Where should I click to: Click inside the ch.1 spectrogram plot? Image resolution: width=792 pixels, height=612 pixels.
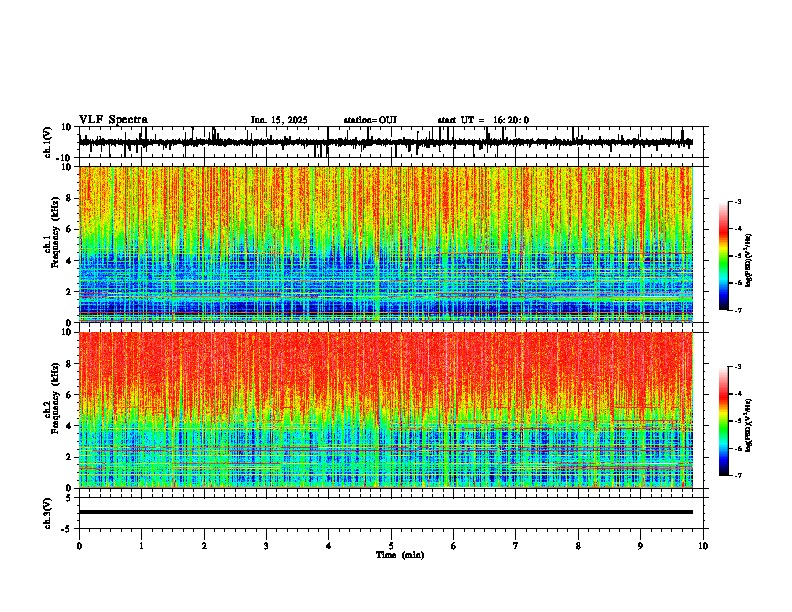pyautogui.click(x=386, y=244)
